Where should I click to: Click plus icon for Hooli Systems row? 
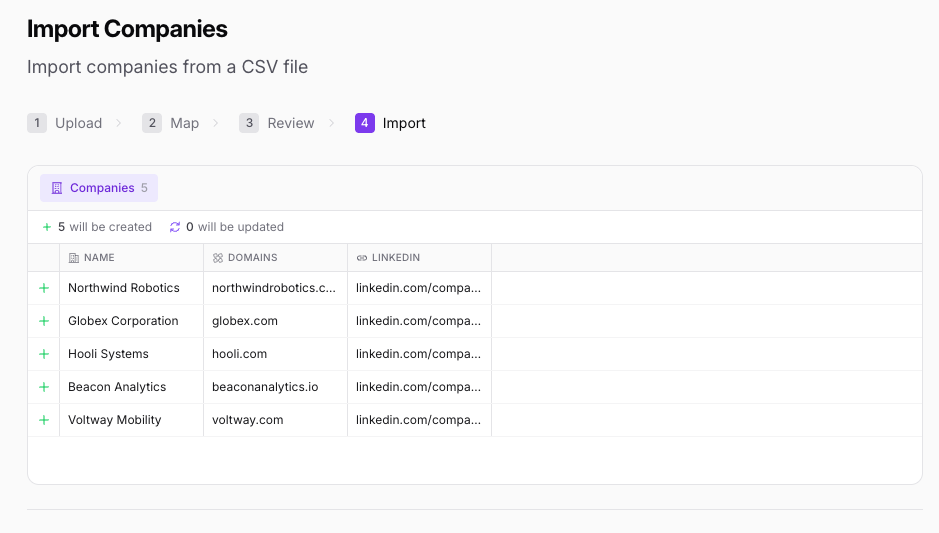tap(44, 354)
